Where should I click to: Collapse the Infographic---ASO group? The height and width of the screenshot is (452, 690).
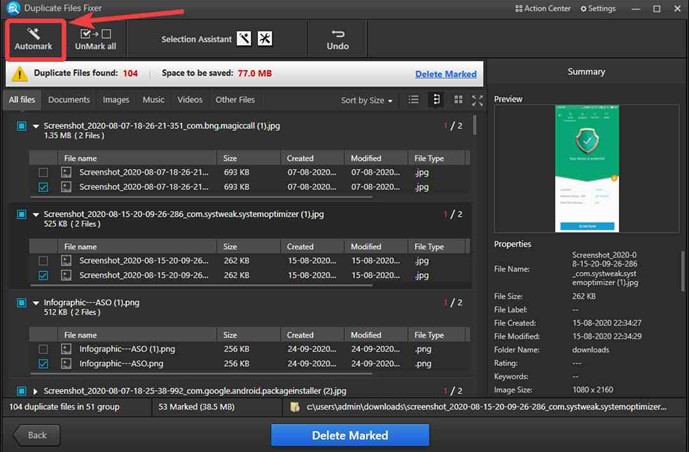coord(36,303)
